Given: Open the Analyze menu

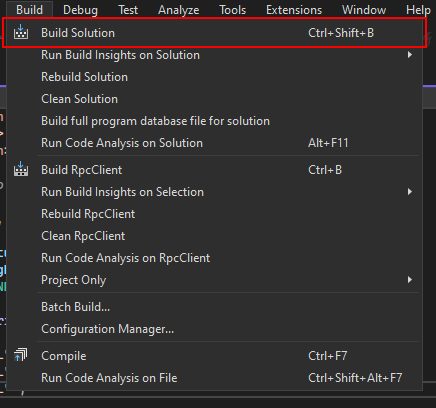Looking at the screenshot, I should [x=179, y=10].
